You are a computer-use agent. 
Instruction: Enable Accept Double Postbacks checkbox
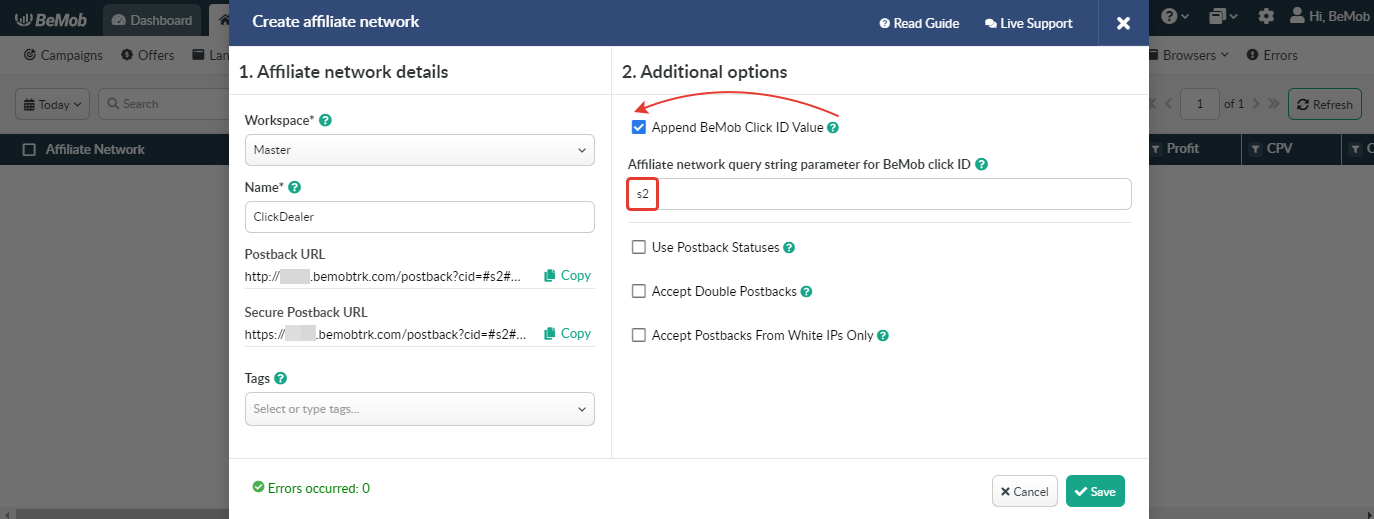[x=639, y=291]
